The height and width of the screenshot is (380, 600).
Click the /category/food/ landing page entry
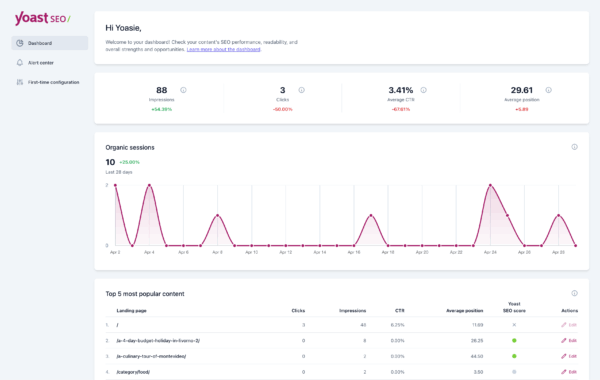tap(133, 372)
